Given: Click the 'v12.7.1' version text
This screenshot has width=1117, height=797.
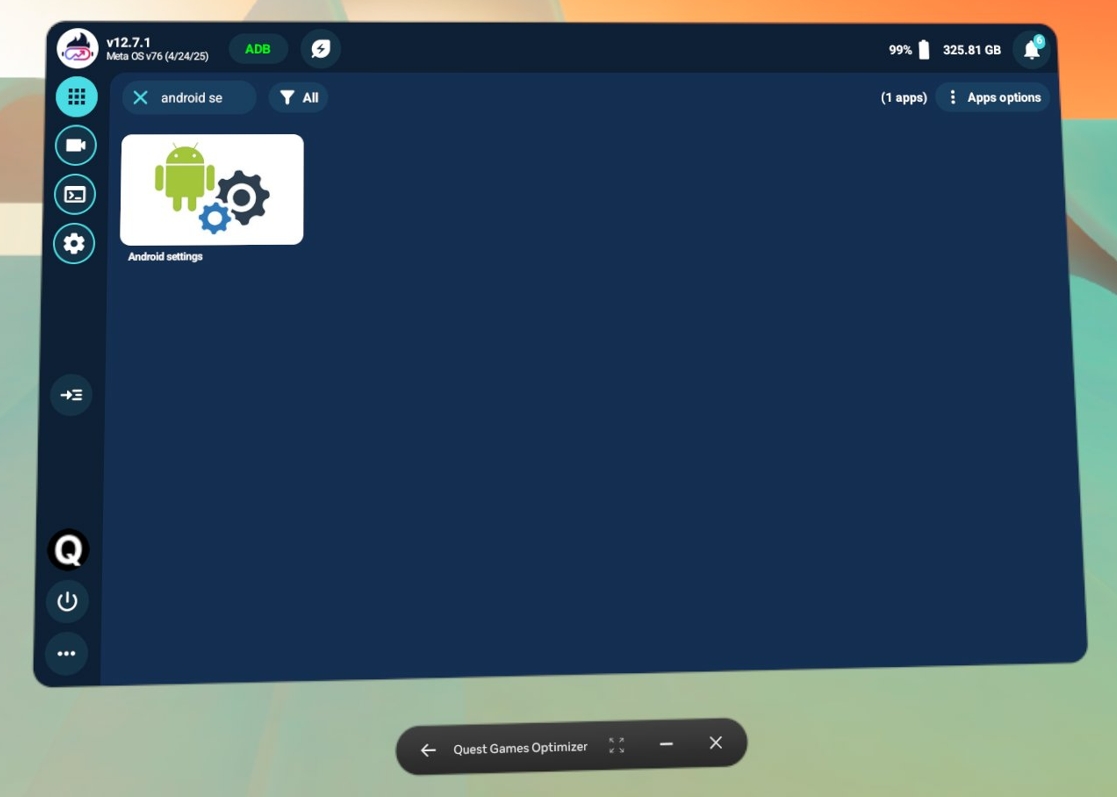Looking at the screenshot, I should (128, 43).
